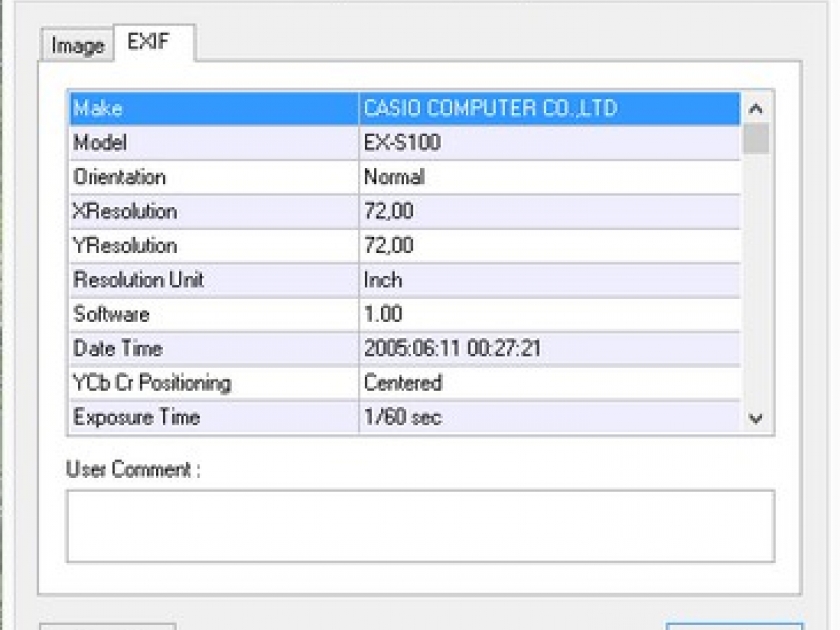Click the Inch resolution unit value

click(x=383, y=280)
